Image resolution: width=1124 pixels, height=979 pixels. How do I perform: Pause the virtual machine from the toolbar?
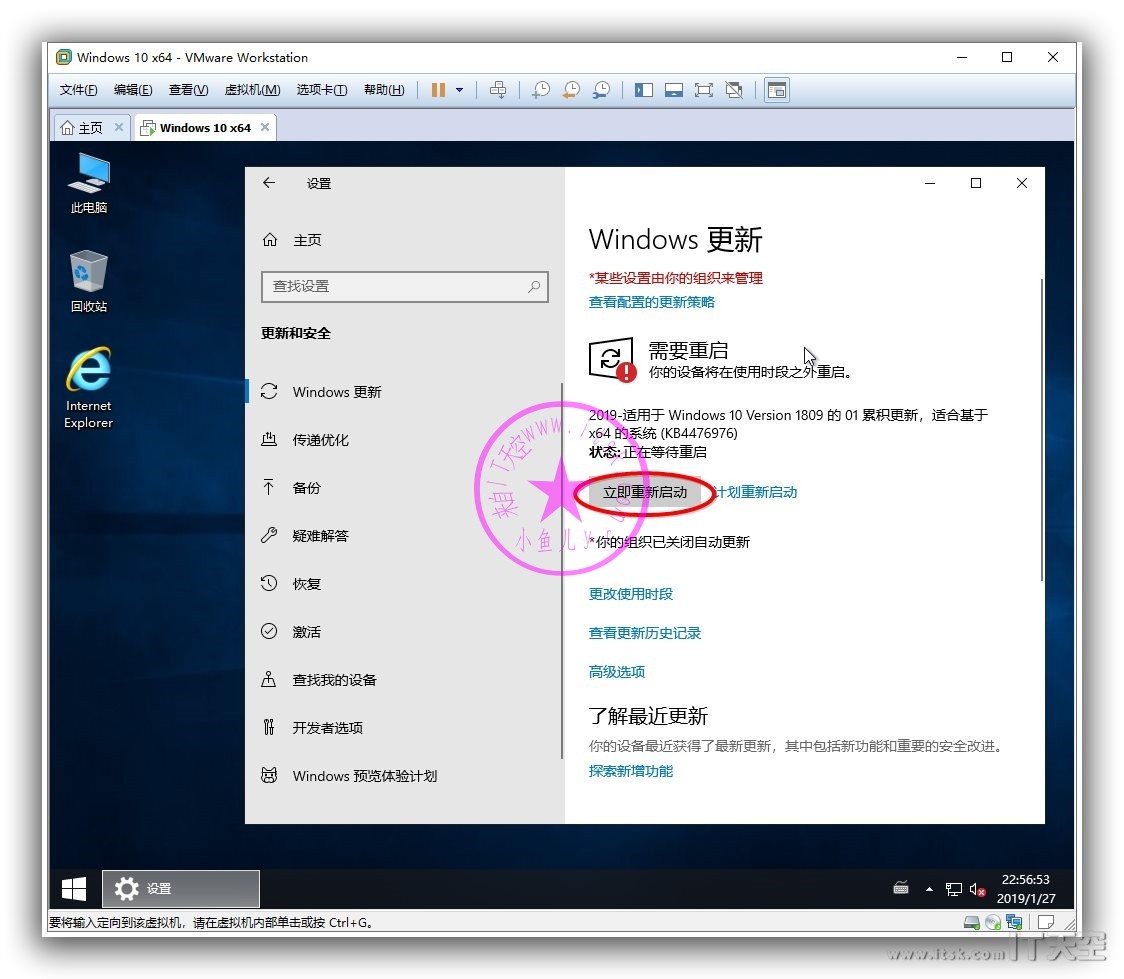coord(438,90)
